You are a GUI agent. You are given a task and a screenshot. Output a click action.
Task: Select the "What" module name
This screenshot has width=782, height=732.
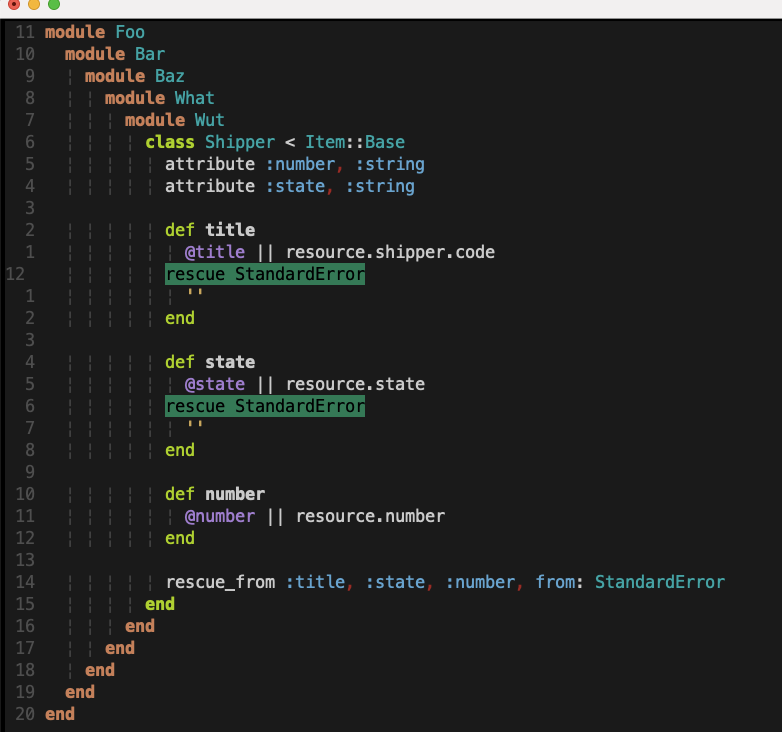point(195,98)
